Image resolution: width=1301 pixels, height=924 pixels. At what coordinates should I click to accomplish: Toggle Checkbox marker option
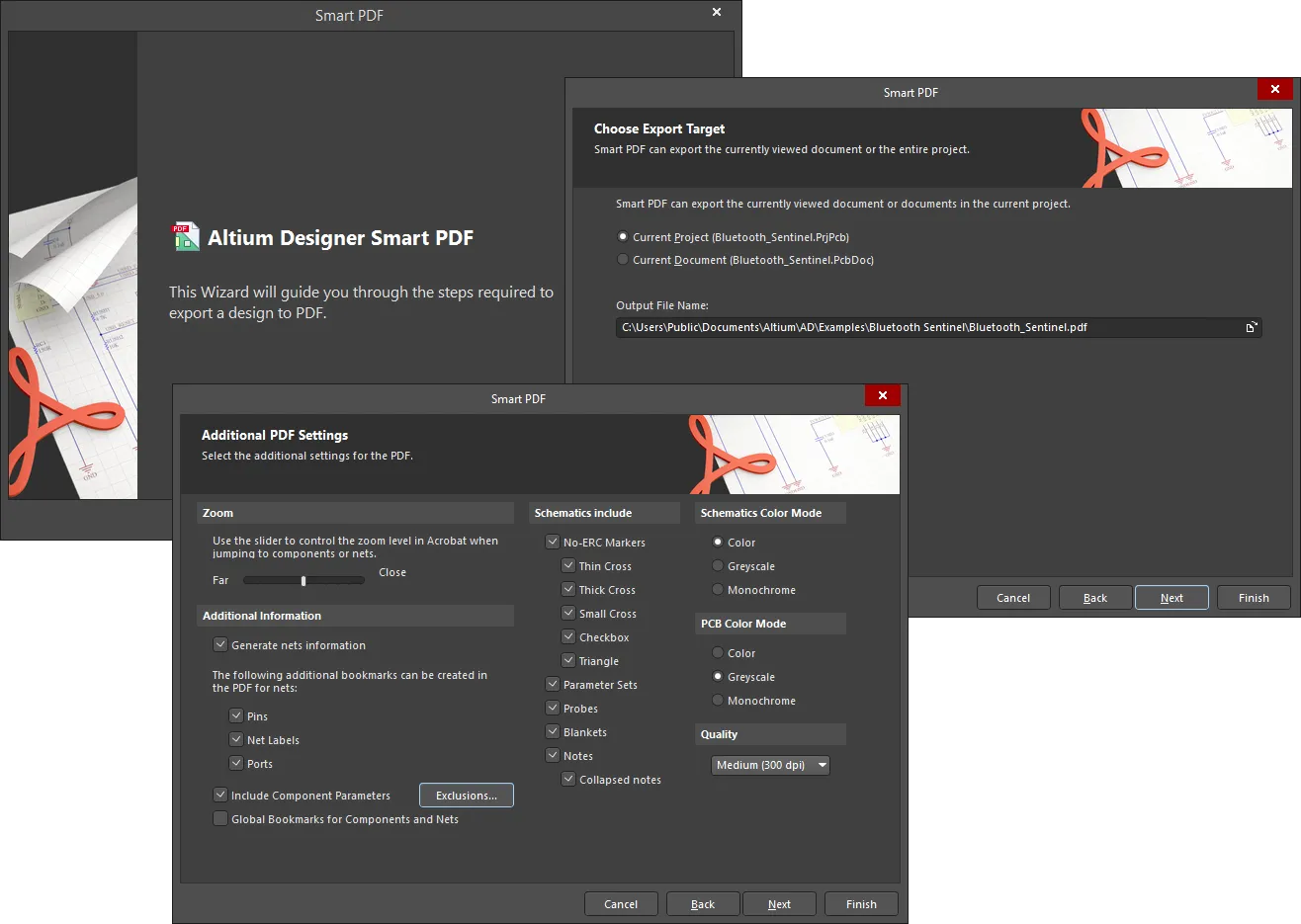coord(568,636)
